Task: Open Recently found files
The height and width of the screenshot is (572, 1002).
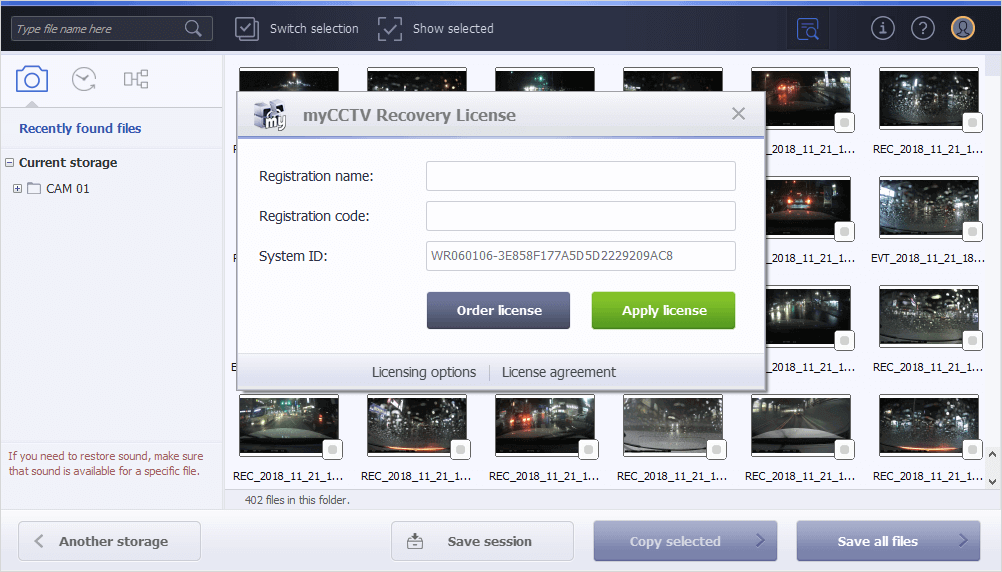Action: (x=80, y=128)
